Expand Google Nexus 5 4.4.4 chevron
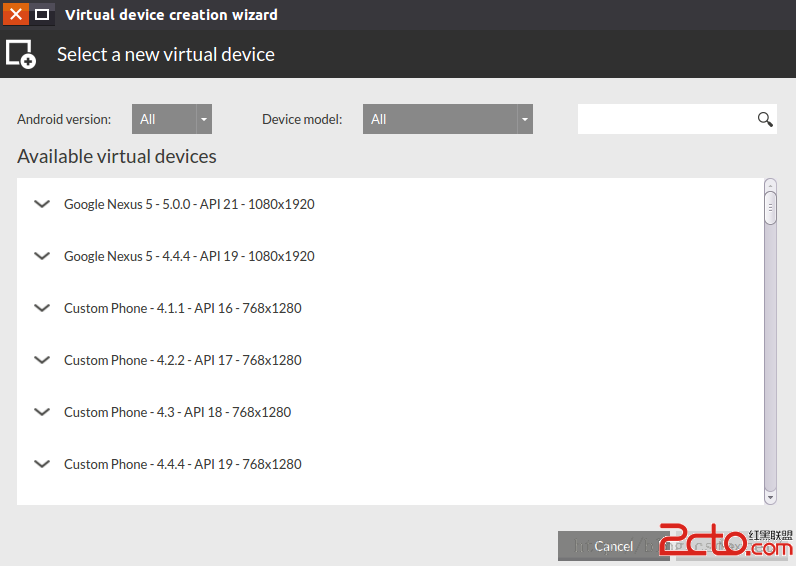Viewport: 796px width, 566px height. coord(42,256)
